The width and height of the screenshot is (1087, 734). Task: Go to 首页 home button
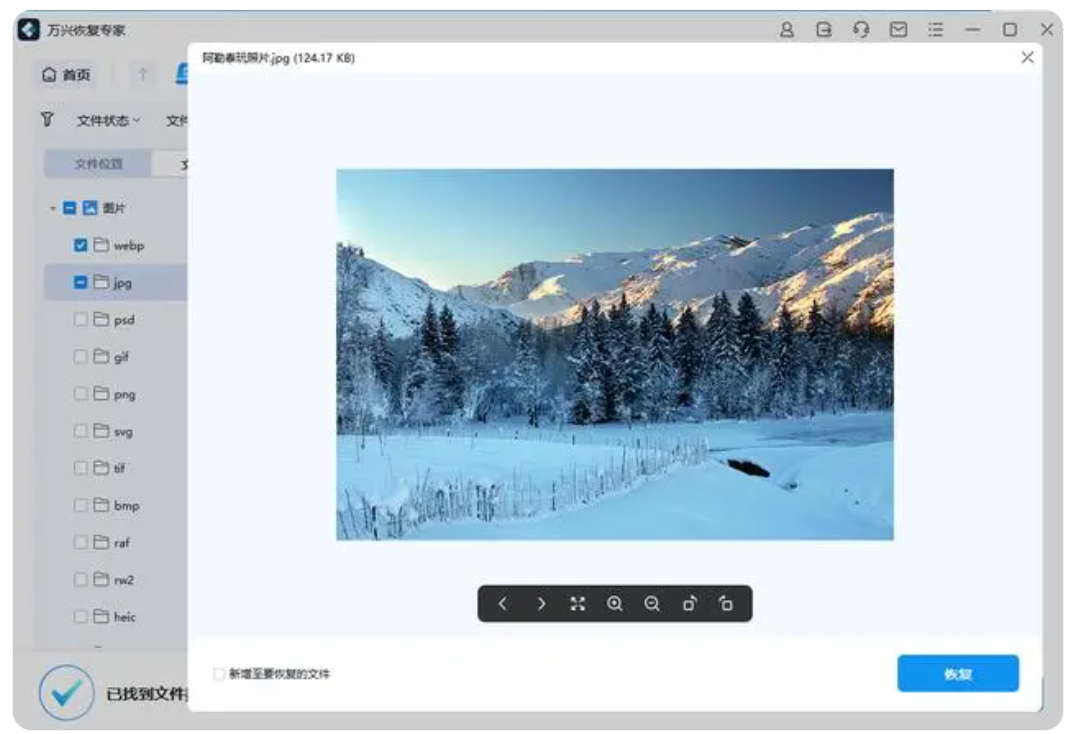67,75
